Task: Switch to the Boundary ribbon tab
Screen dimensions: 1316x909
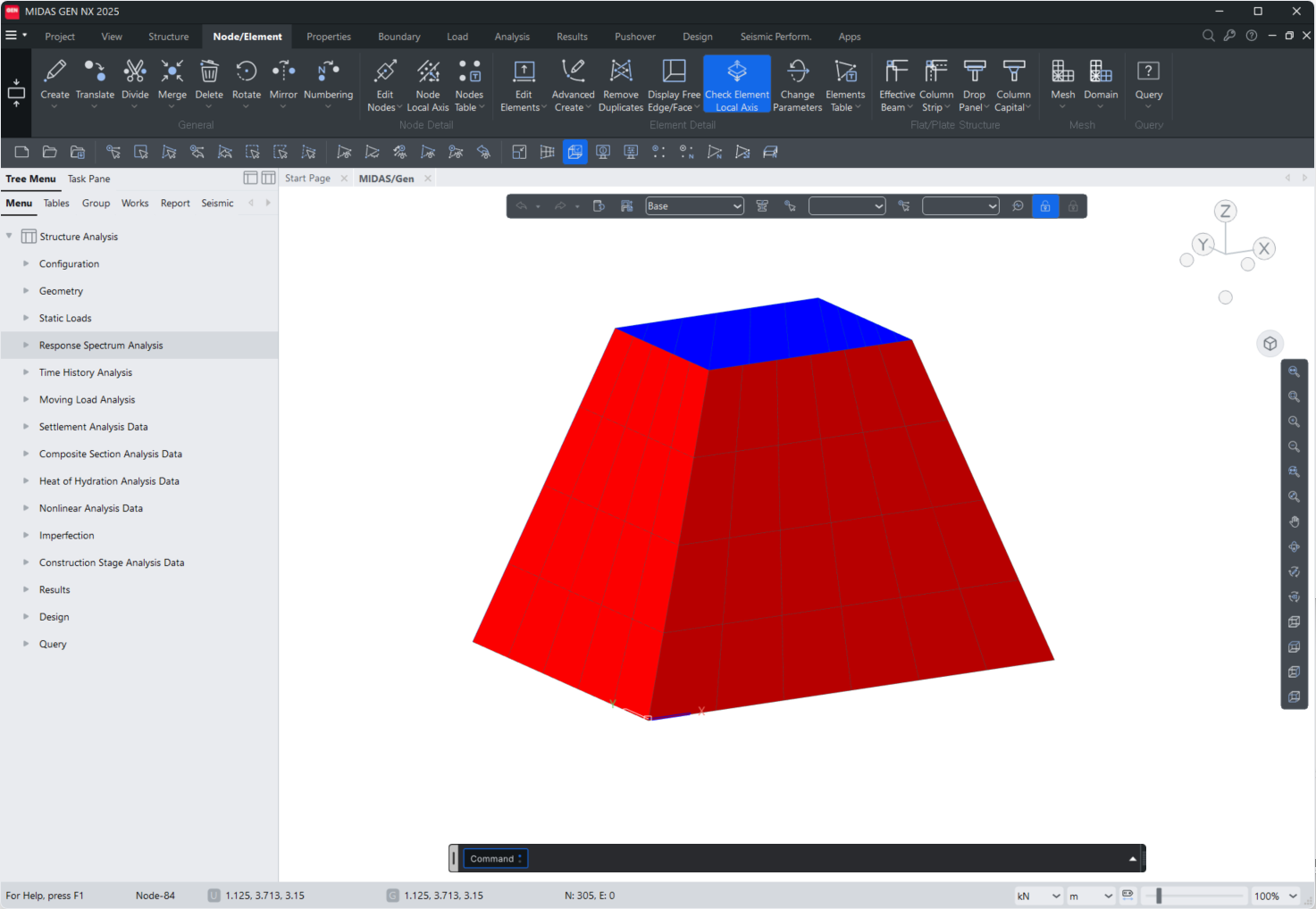Action: tap(398, 37)
